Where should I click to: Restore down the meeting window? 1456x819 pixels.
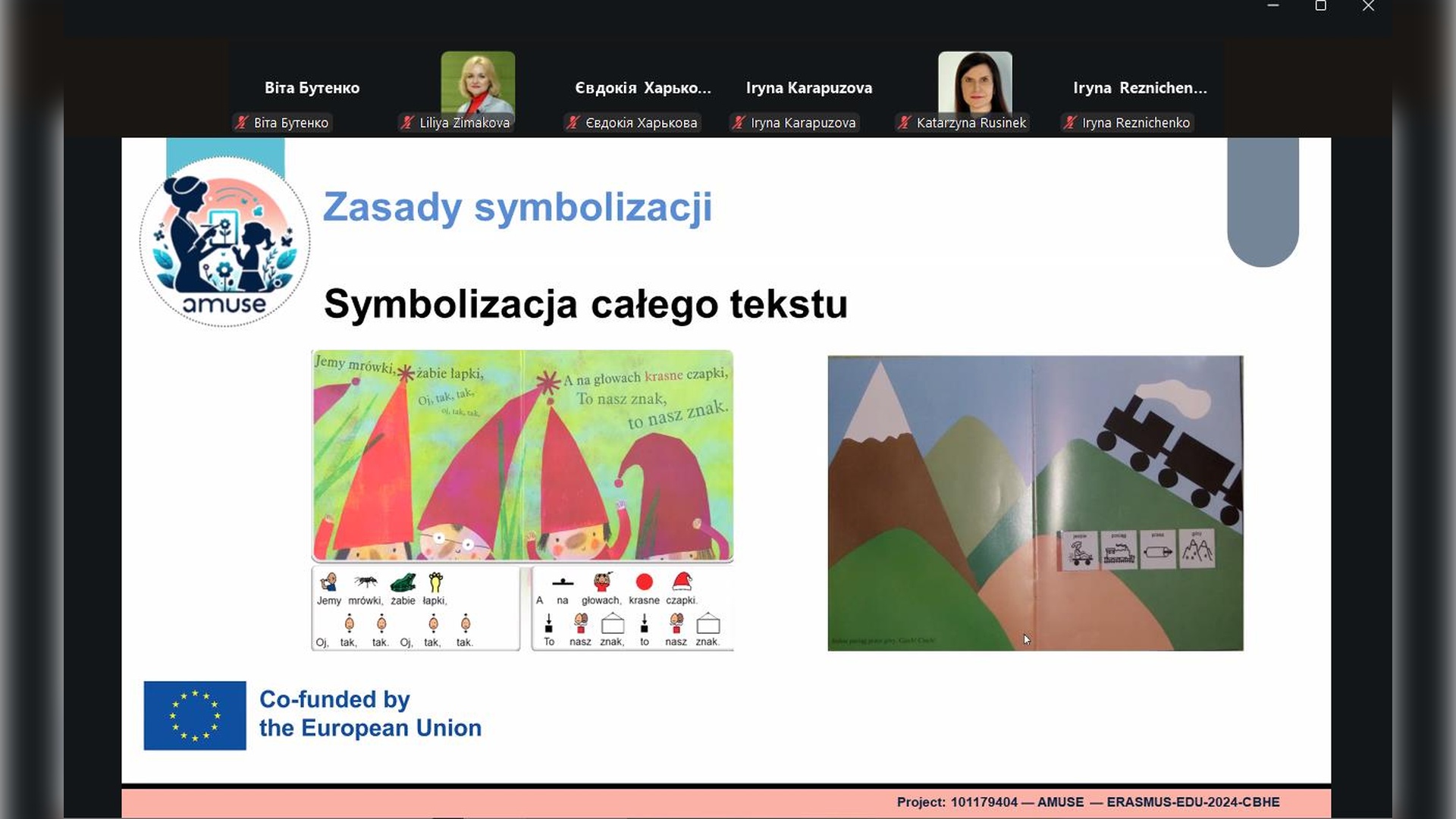pos(1320,6)
